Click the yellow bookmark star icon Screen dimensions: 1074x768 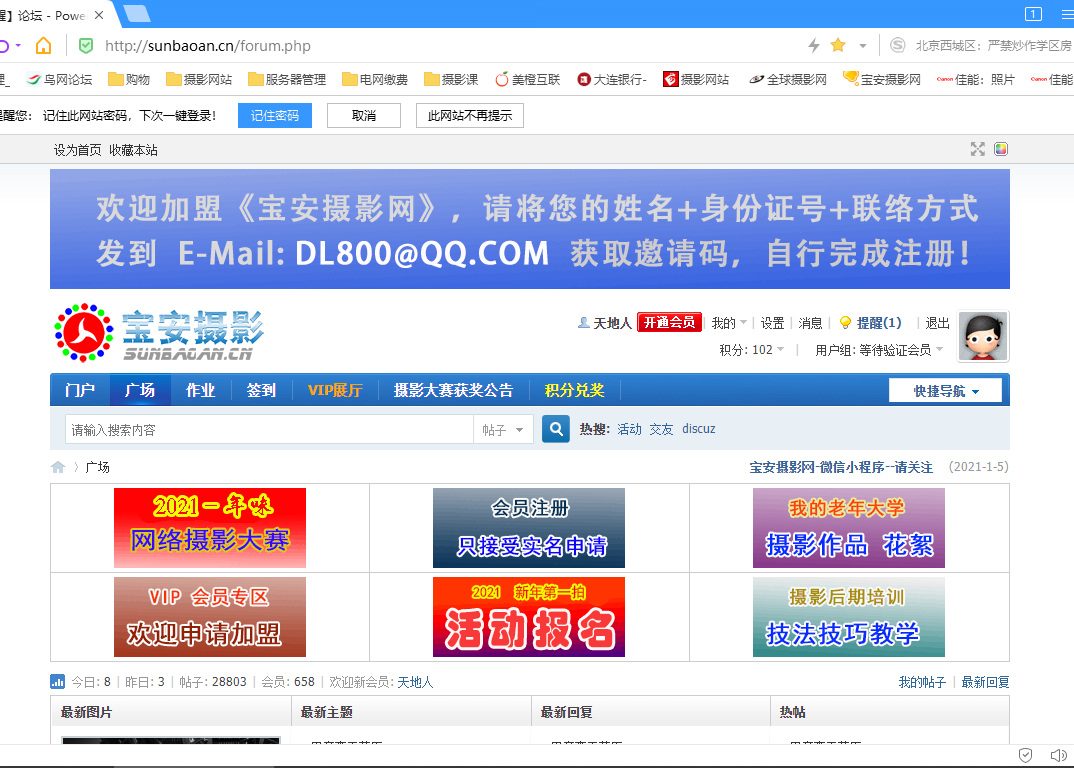[838, 45]
